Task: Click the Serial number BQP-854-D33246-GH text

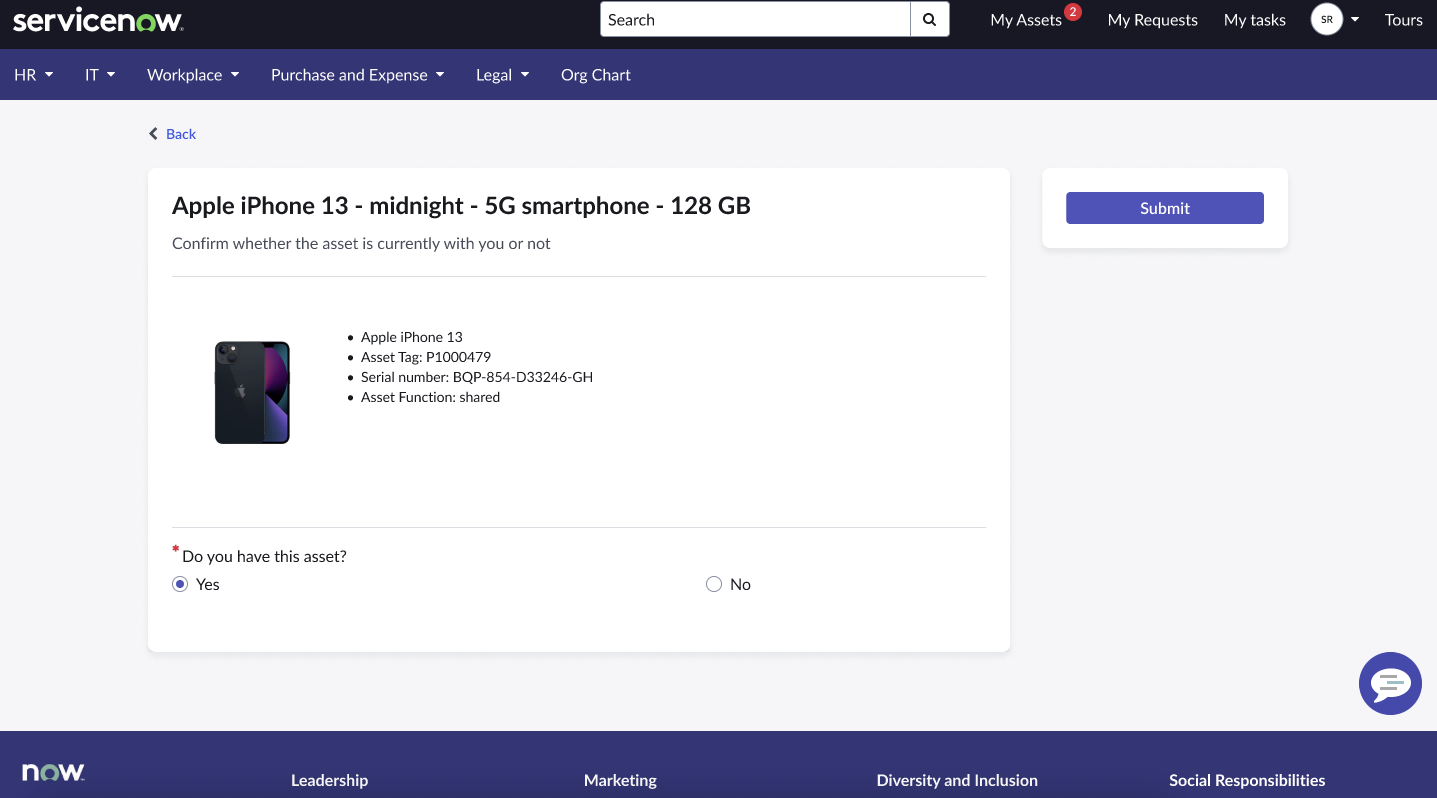Action: pyautogui.click(x=477, y=377)
